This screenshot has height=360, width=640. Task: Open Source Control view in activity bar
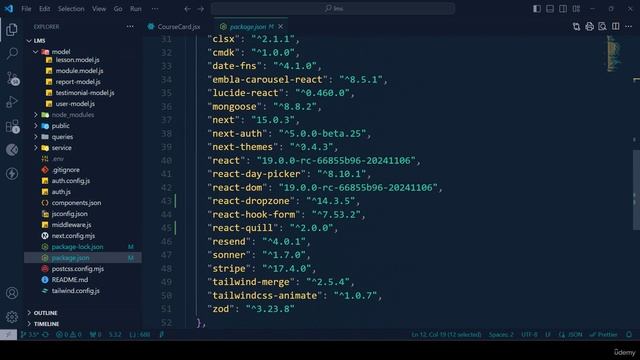click(12, 78)
